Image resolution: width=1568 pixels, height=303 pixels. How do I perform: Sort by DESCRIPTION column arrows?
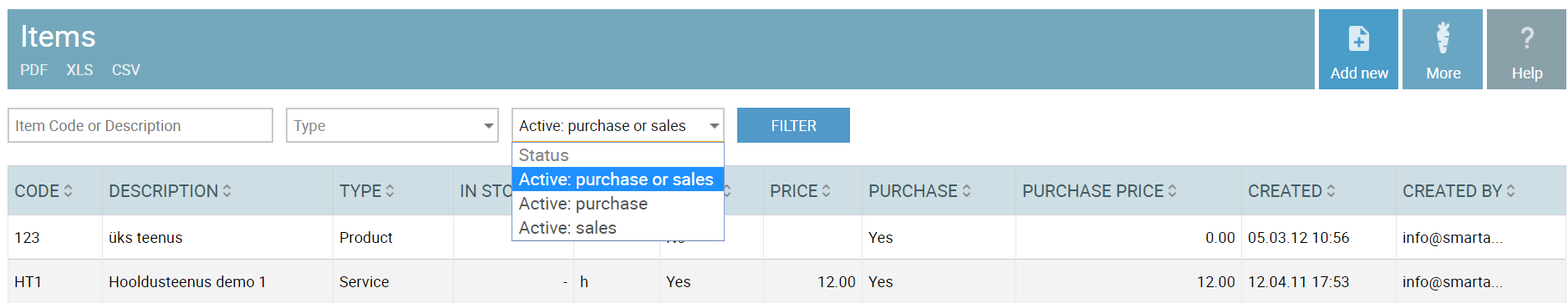pos(227,191)
